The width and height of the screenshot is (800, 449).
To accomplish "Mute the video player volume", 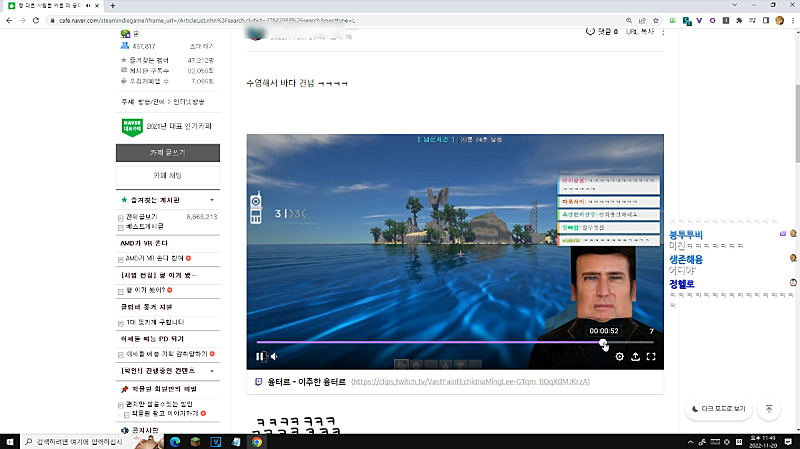I will coord(274,356).
